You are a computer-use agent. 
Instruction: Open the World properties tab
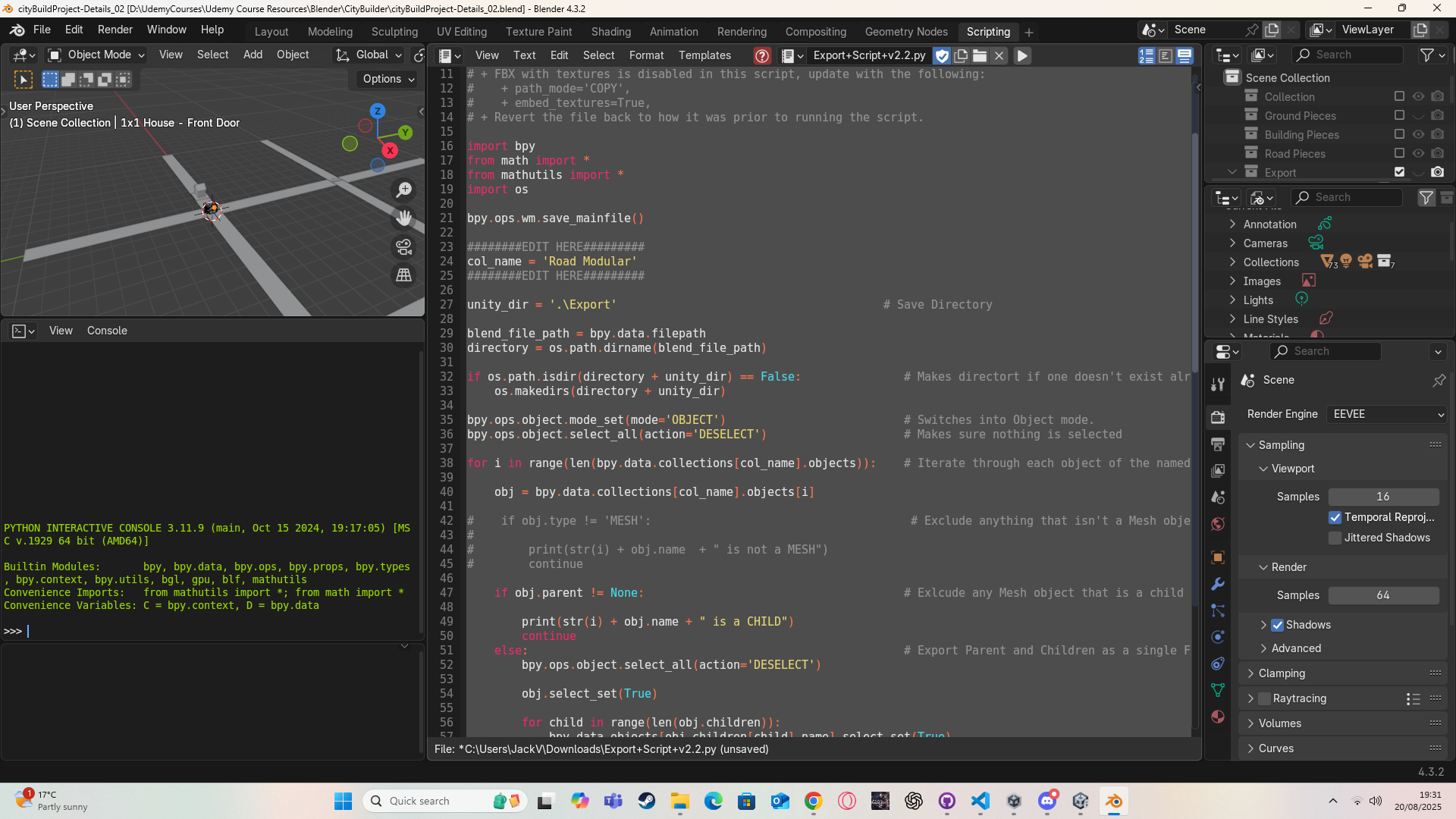click(1218, 524)
